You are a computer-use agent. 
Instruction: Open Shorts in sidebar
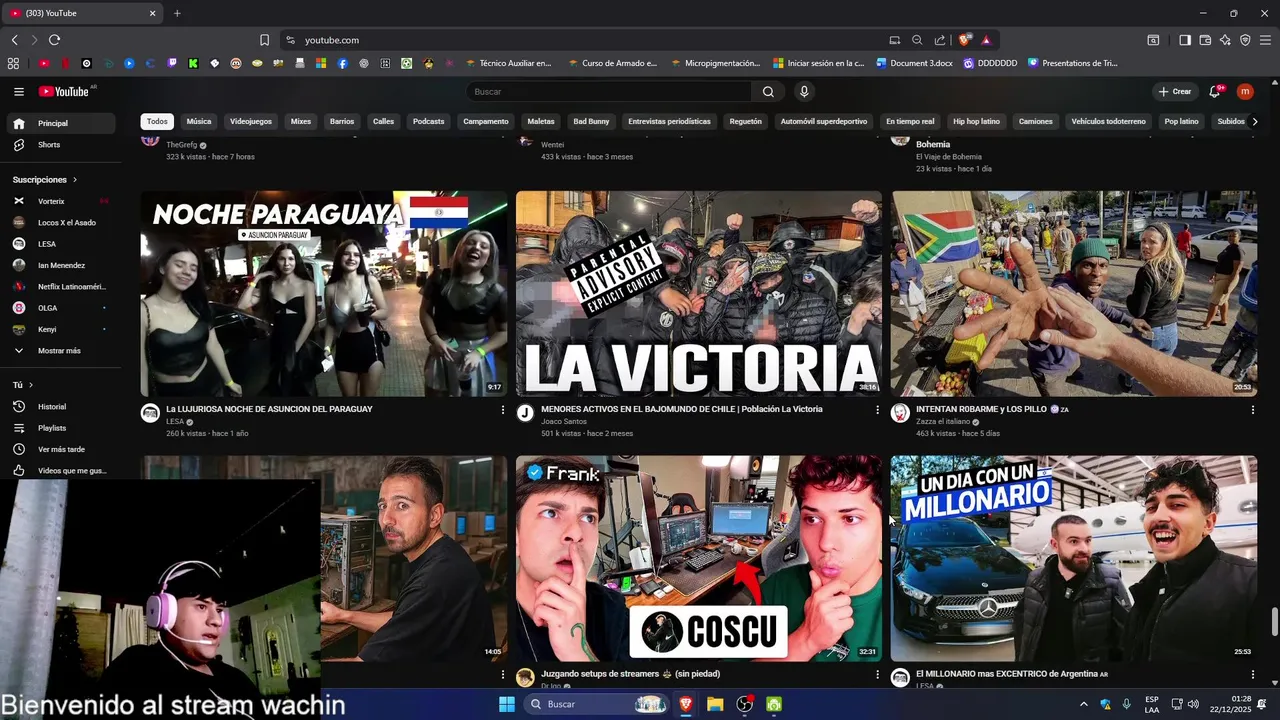click(60, 145)
